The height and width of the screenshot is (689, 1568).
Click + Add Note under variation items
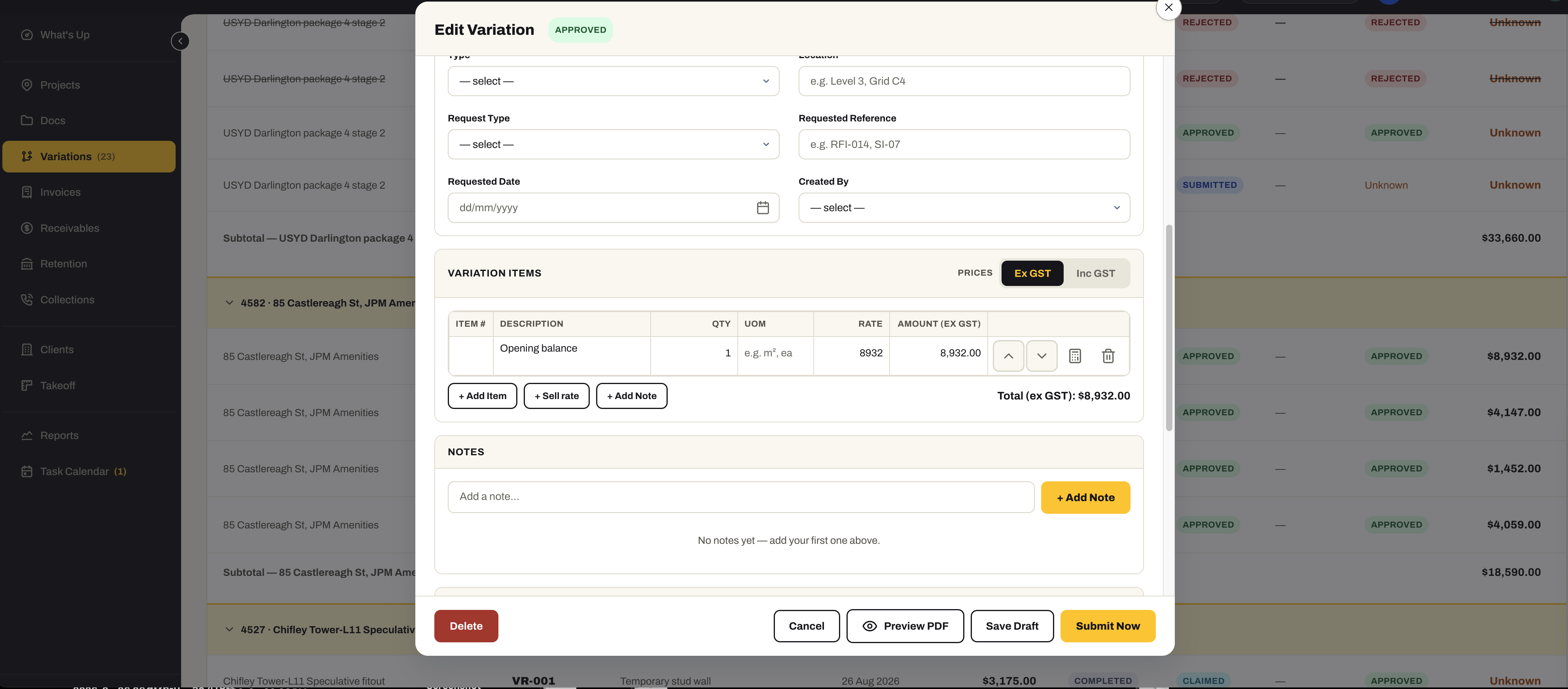click(631, 396)
